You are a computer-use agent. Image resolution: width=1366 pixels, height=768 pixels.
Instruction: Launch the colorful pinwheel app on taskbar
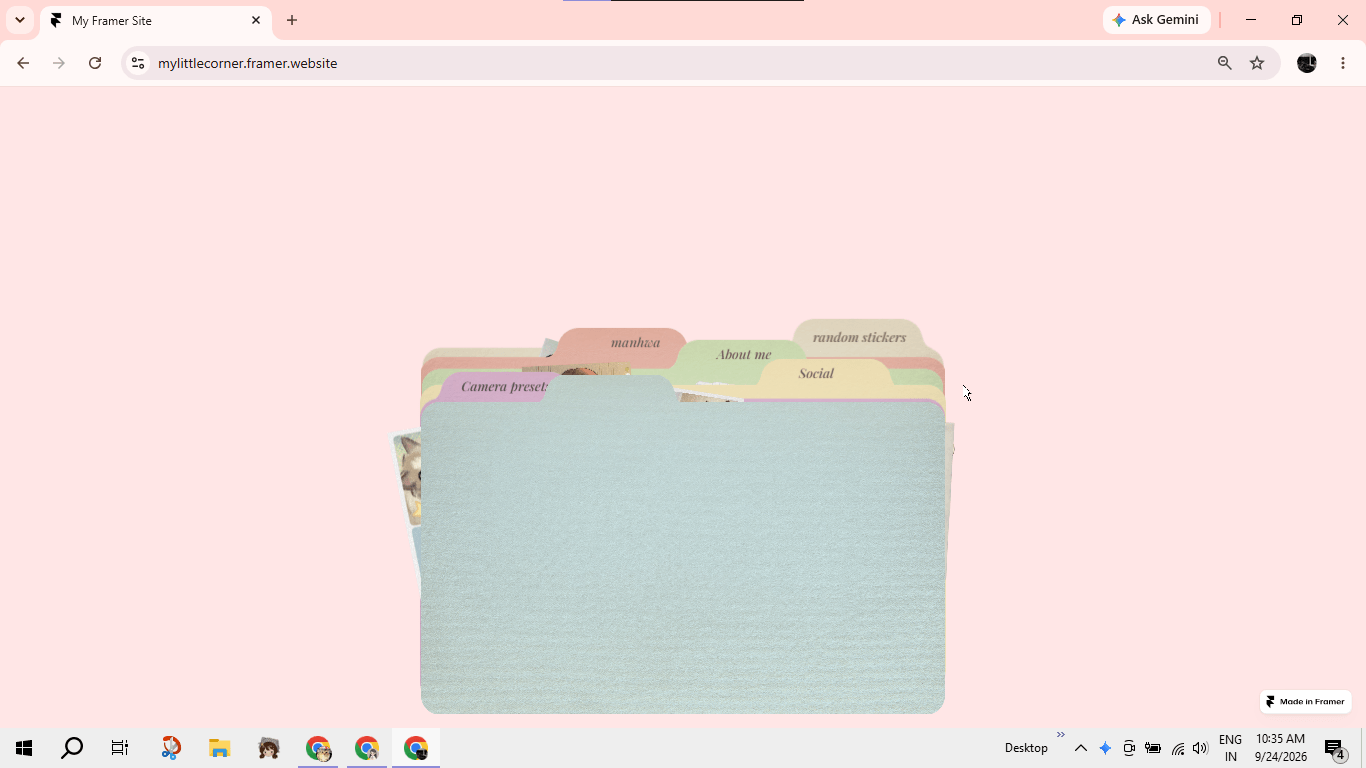[171, 748]
